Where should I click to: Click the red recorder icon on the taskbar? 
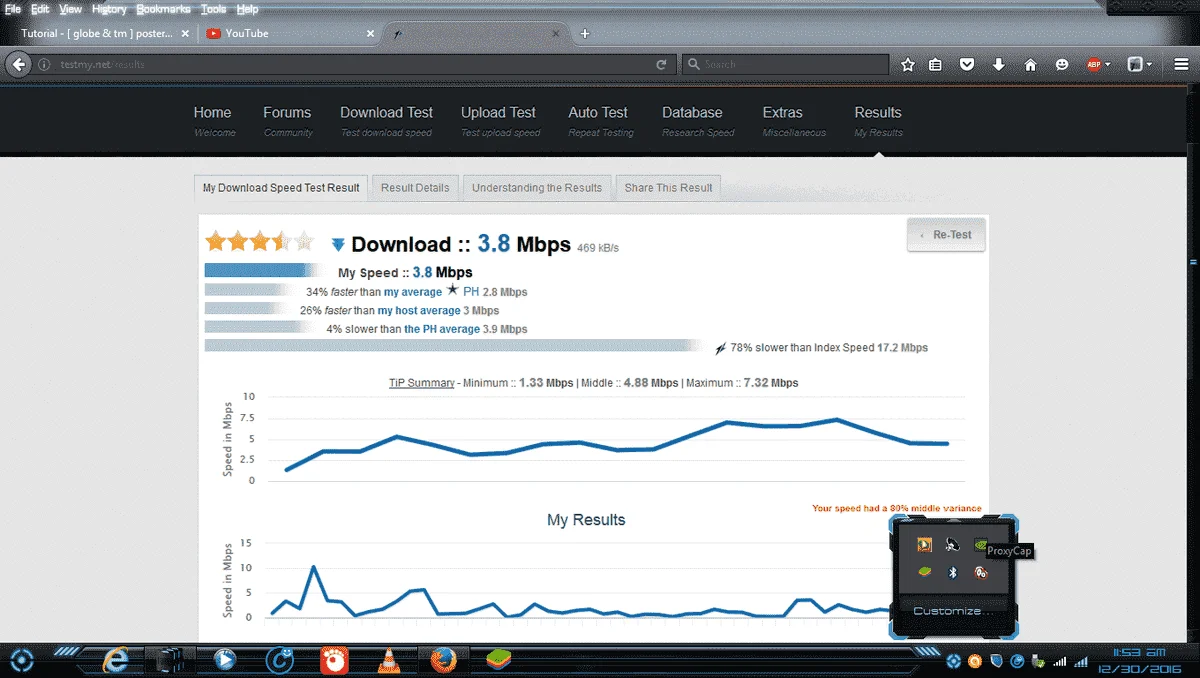[334, 660]
